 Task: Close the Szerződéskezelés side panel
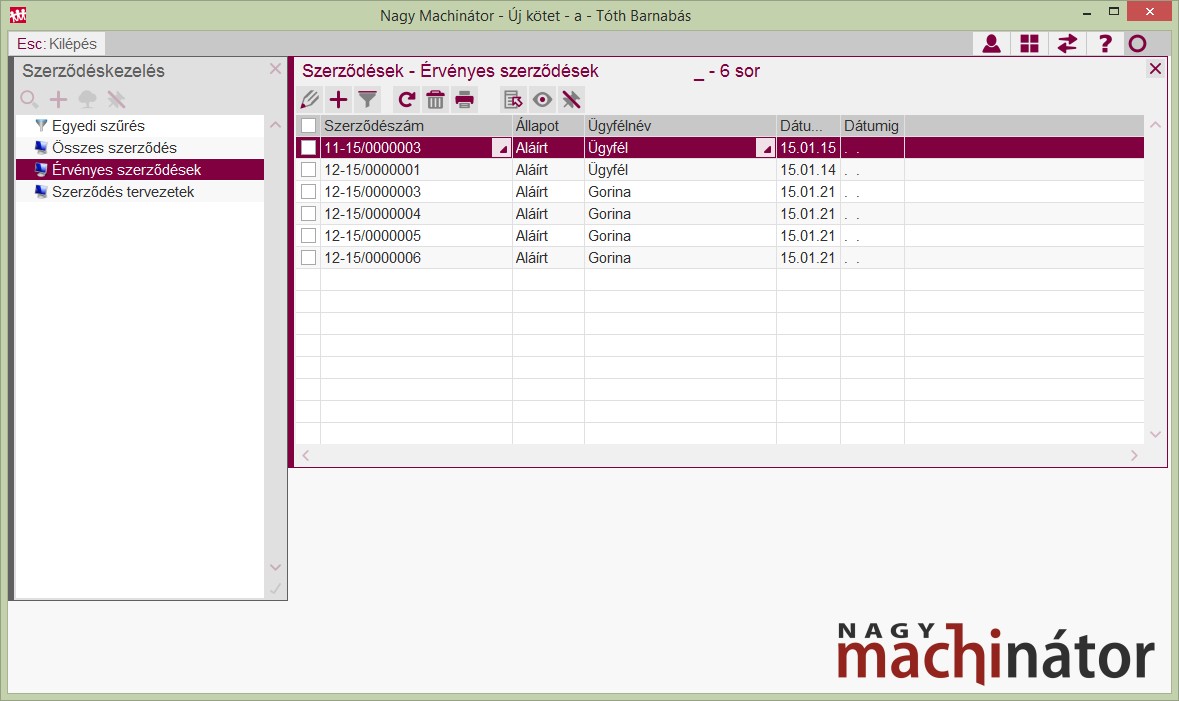(x=275, y=69)
